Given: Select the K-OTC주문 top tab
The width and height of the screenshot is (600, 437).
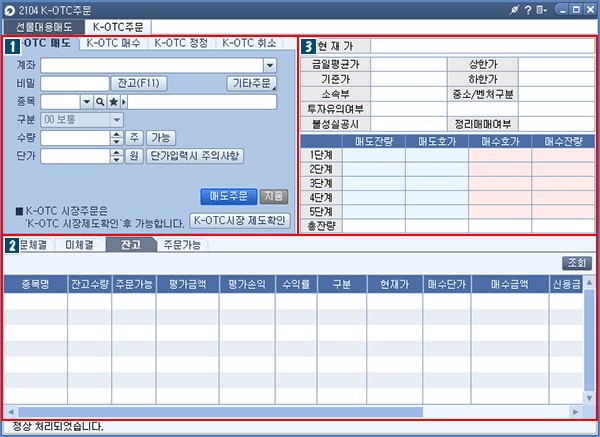Looking at the screenshot, I should [x=118, y=27].
